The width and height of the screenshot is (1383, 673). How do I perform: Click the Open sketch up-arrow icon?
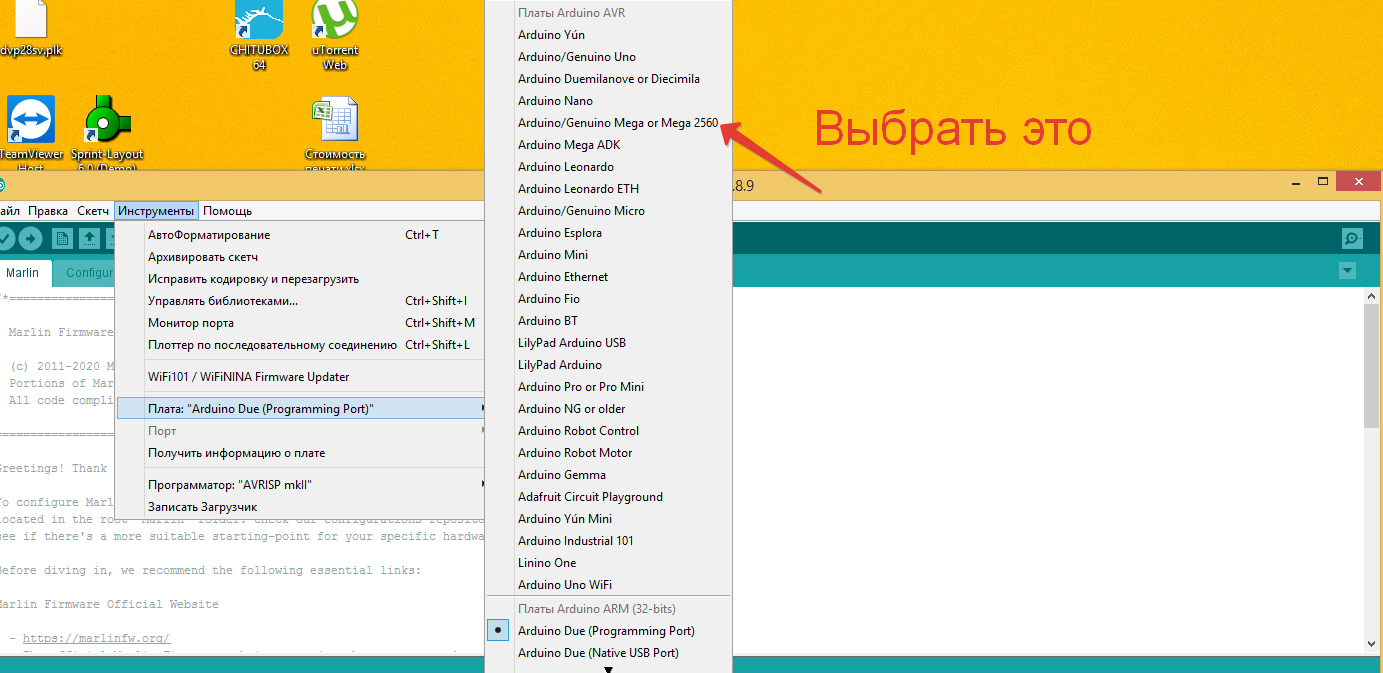pyautogui.click(x=90, y=238)
